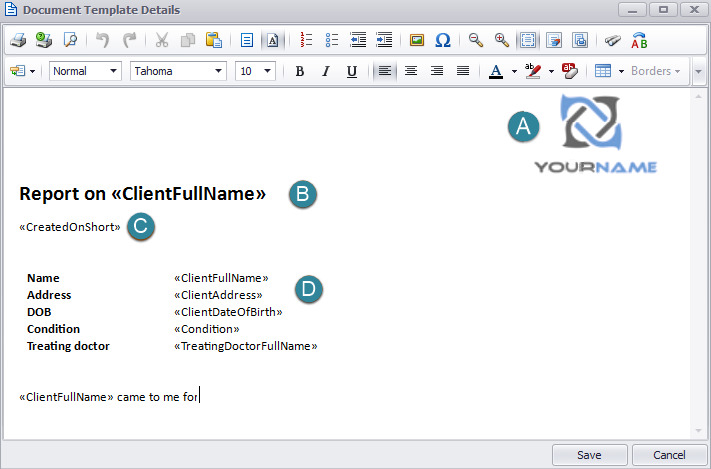
Task: Click the numbered list icon
Action: click(x=307, y=41)
